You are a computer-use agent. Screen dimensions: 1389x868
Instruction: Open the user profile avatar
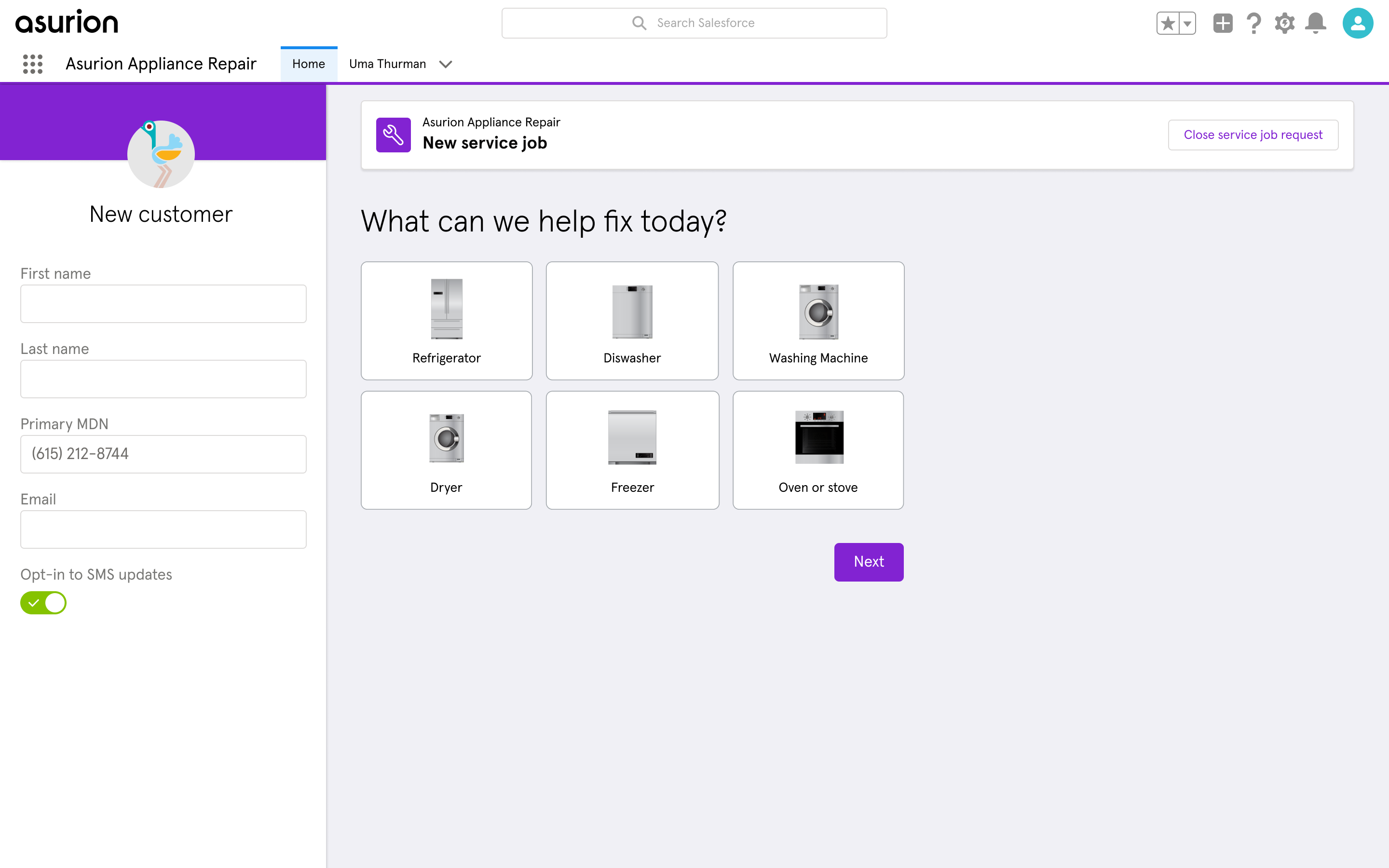pos(1358,24)
